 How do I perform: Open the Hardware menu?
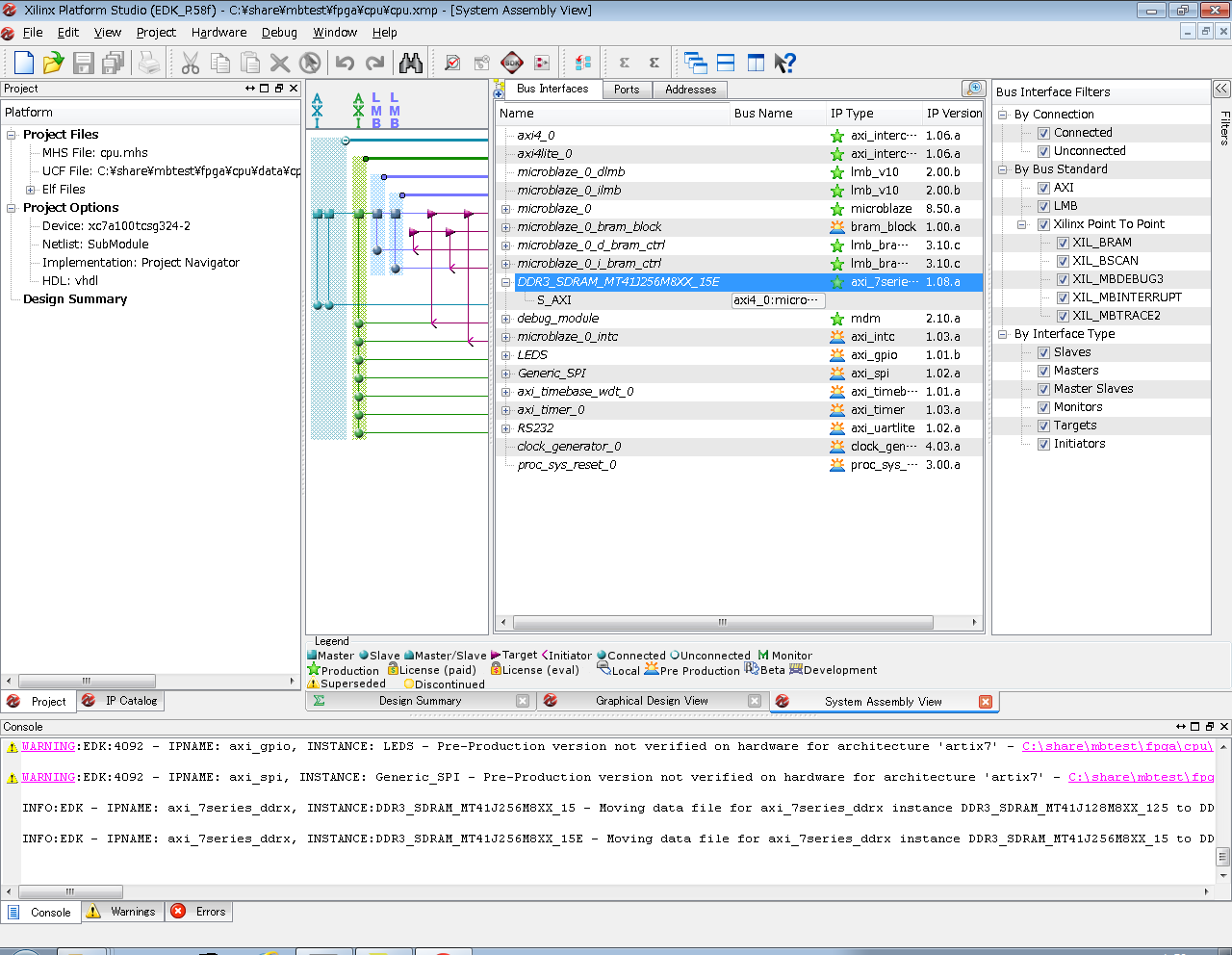tap(218, 33)
